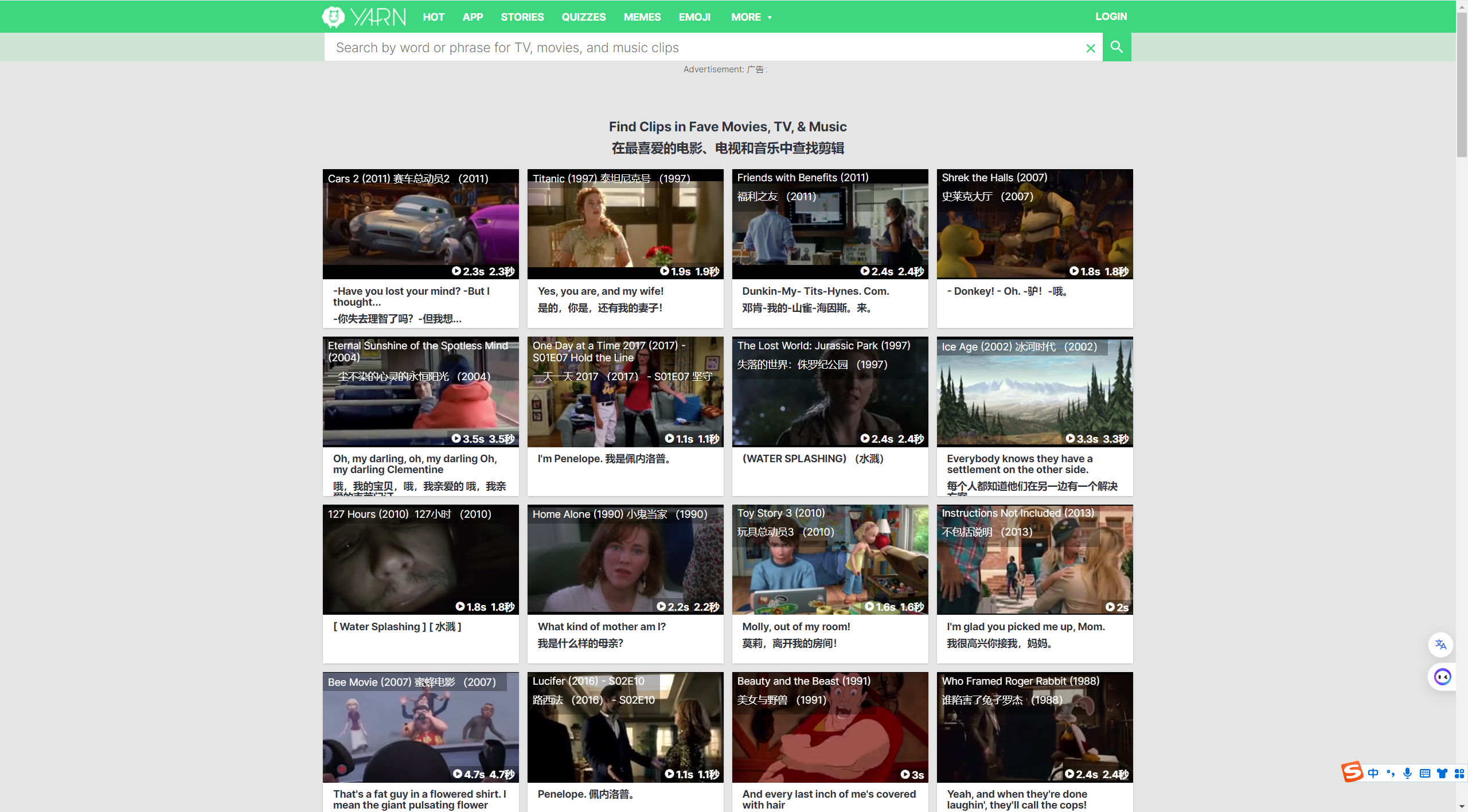The width and height of the screenshot is (1468, 812).
Task: Play Who Framed Roger Rabbit 2.4s icon
Action: (1069, 774)
